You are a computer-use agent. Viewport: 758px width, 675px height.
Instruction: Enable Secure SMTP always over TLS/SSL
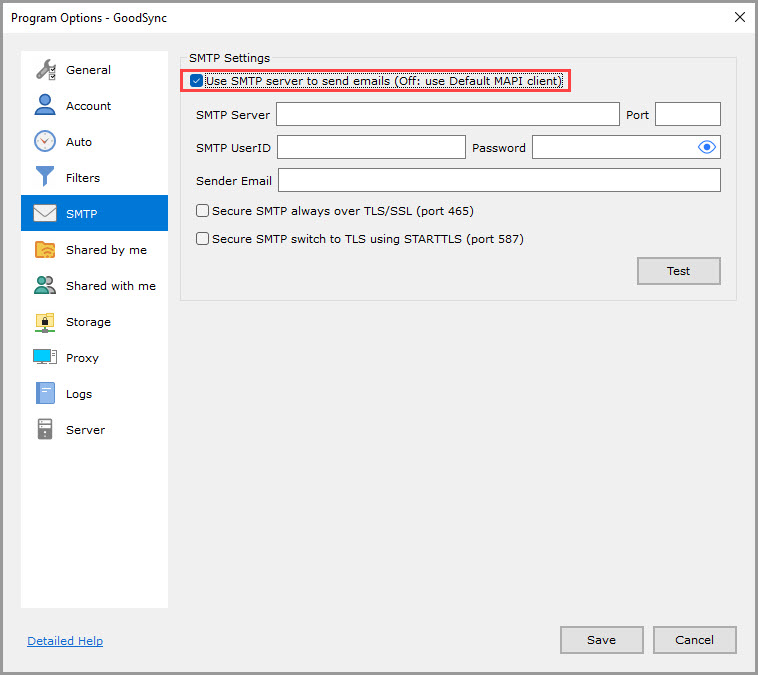(x=203, y=210)
